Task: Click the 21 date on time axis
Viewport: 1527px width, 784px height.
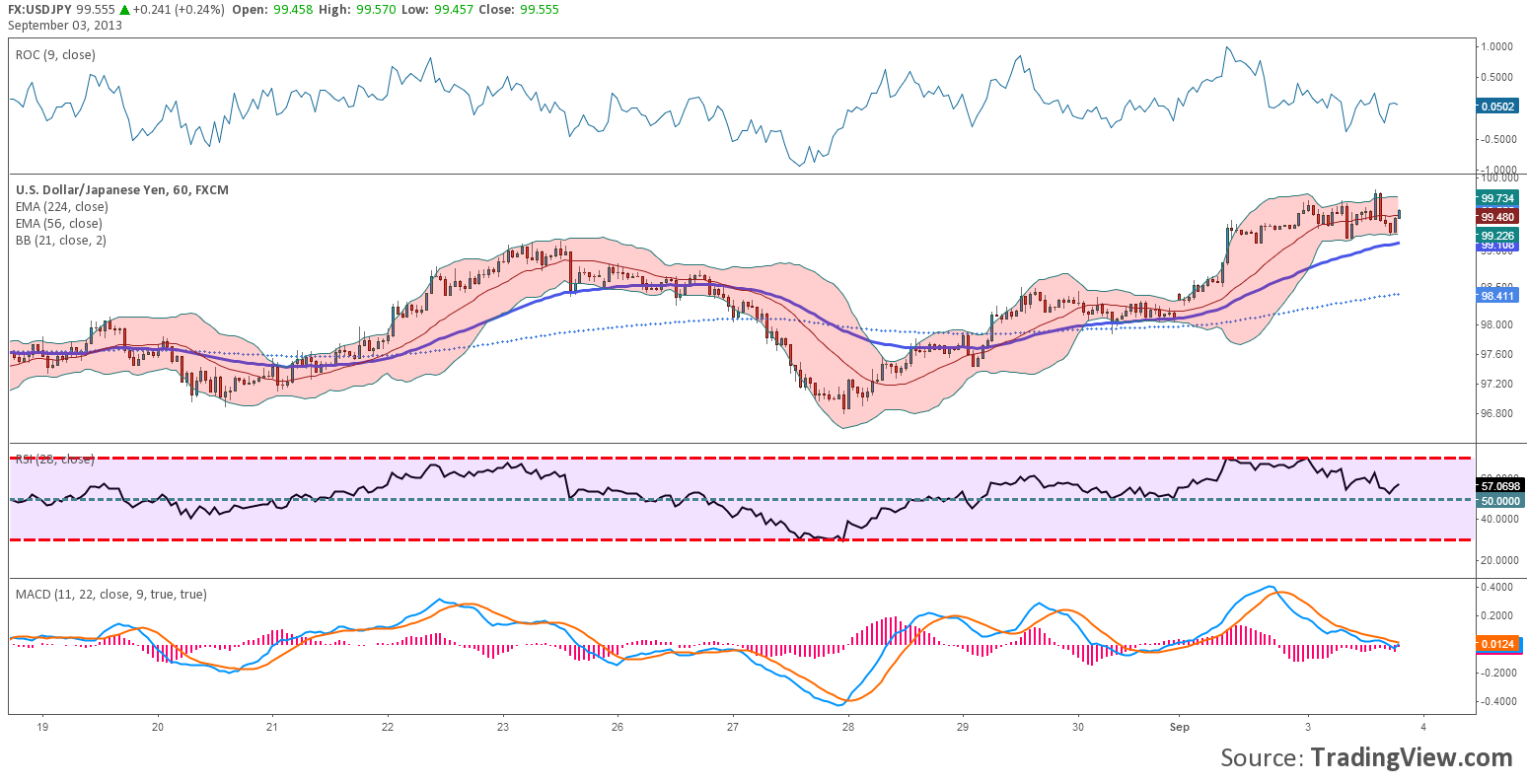Action: point(272,727)
